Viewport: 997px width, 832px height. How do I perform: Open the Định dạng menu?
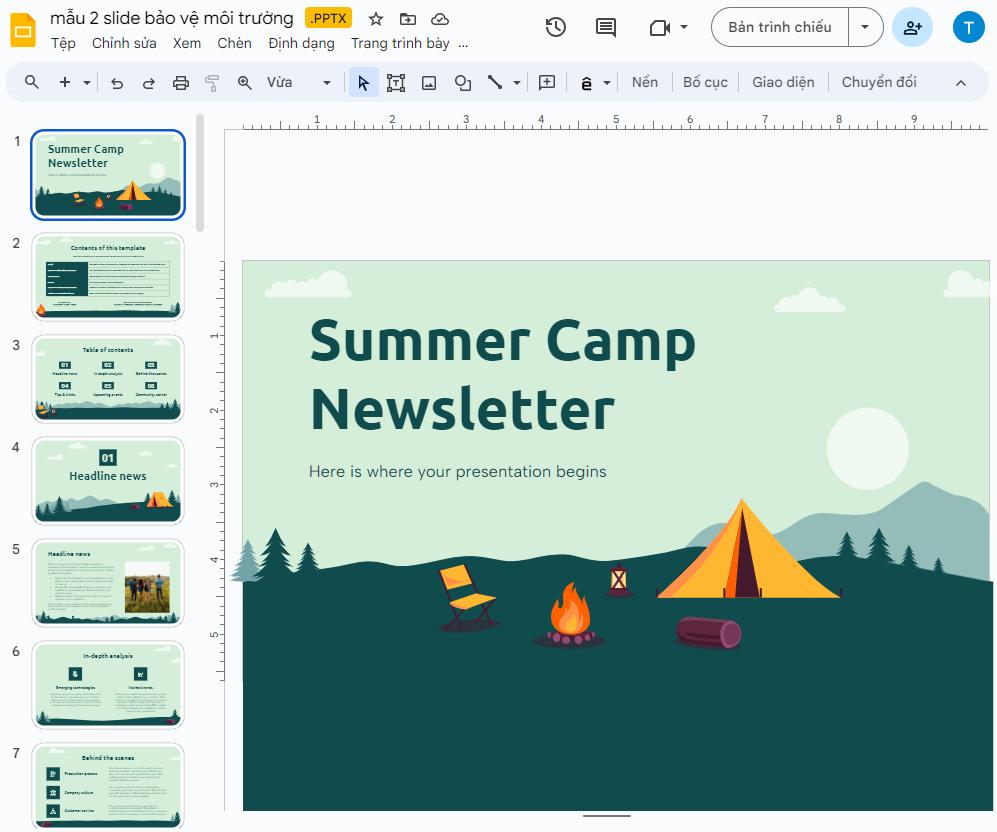coord(301,43)
